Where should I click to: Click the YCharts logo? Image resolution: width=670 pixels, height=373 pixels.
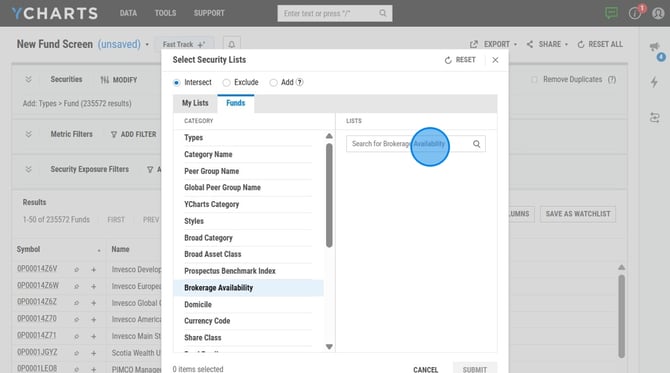55,13
